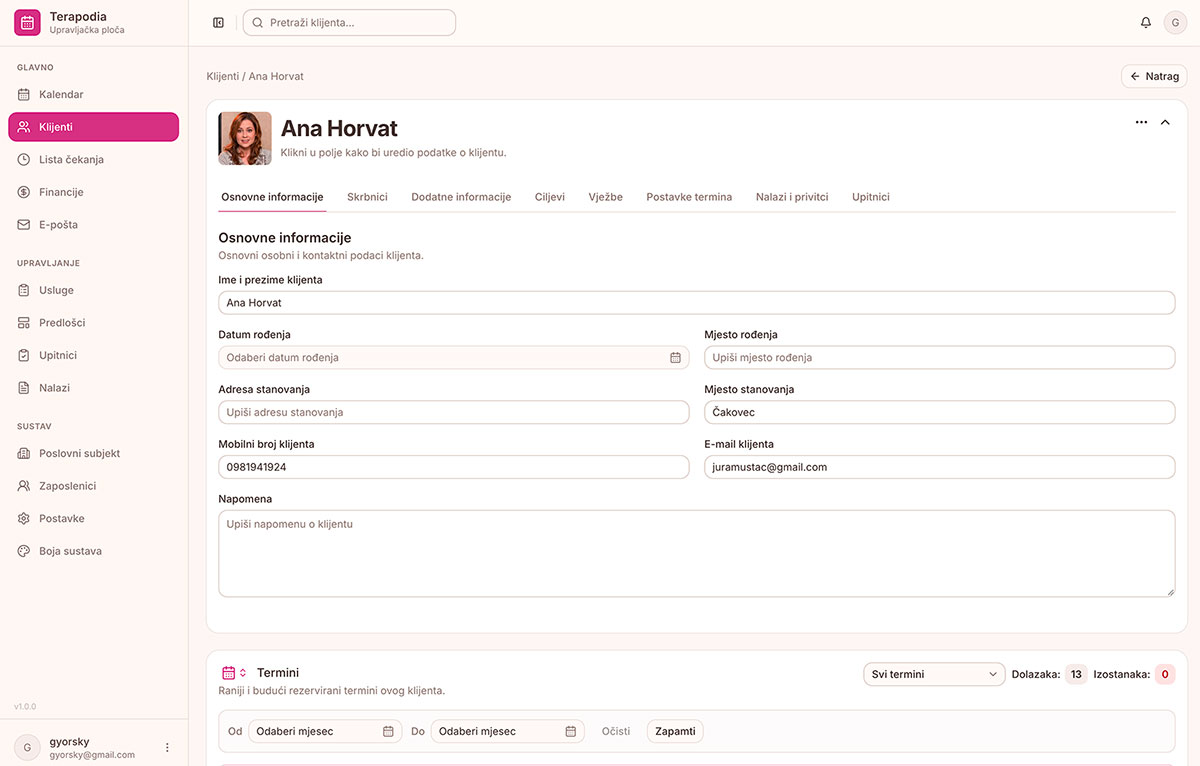Click the Nalazi document icon in sidebar
1200x766 pixels.
point(24,388)
